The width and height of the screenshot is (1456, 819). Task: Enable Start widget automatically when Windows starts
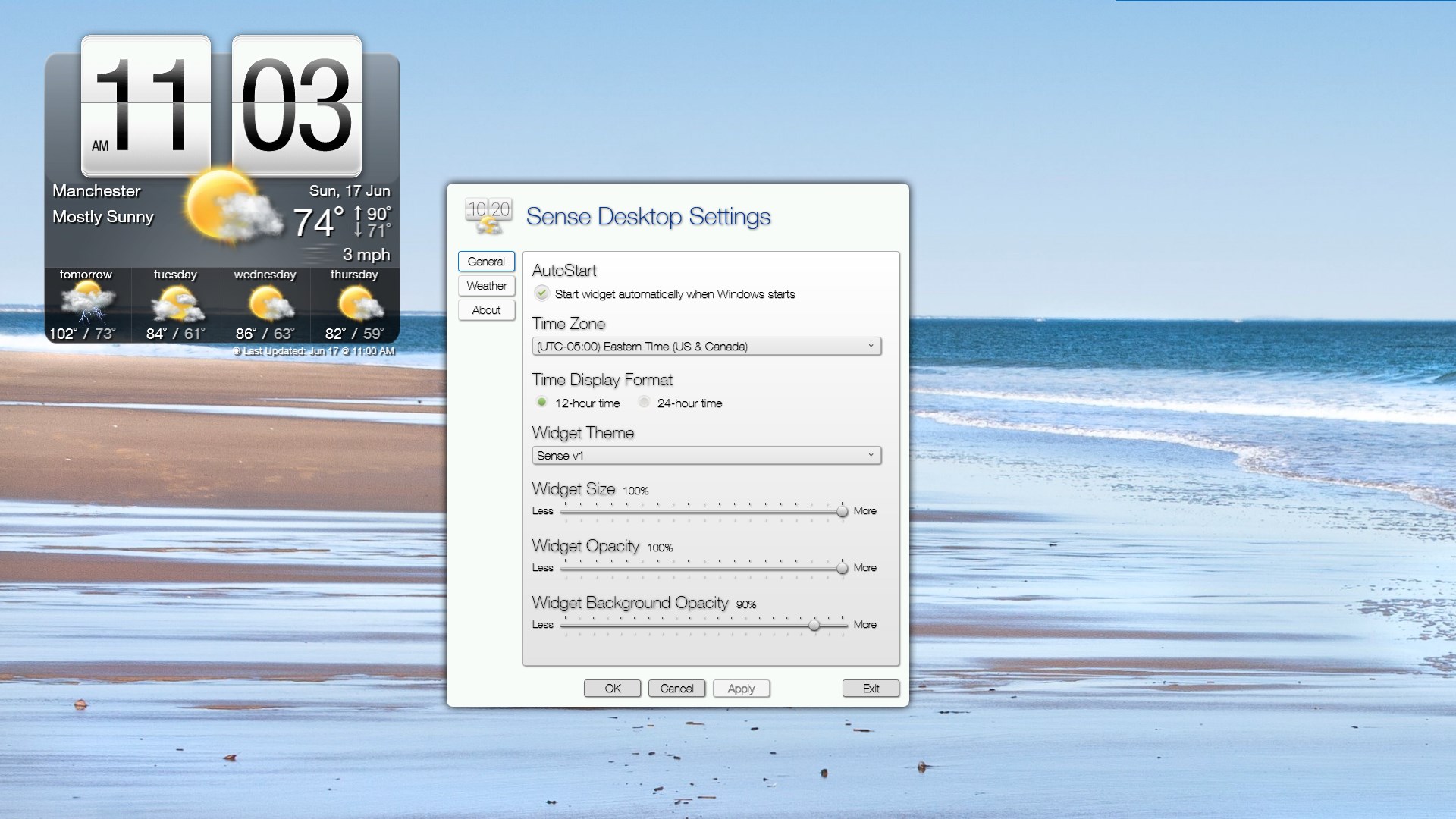(x=541, y=293)
